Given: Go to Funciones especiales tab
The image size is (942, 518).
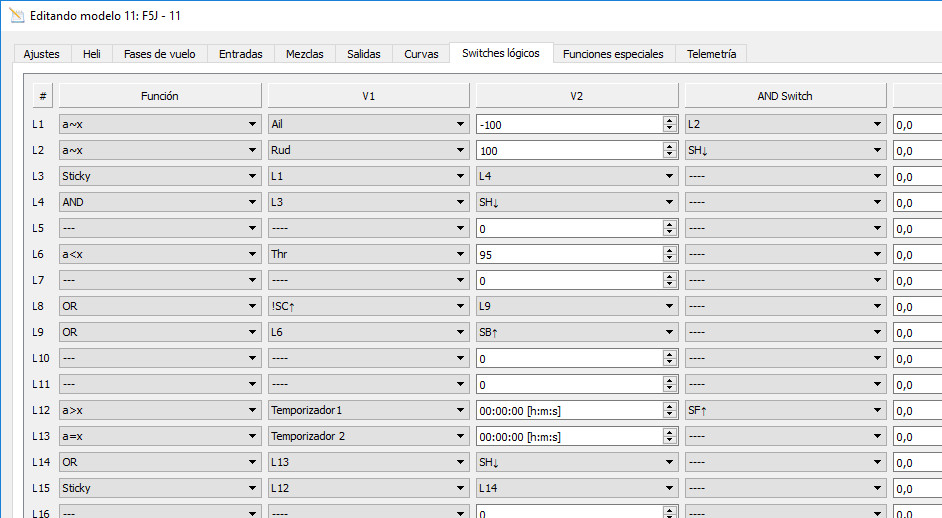Looking at the screenshot, I should tap(612, 54).
